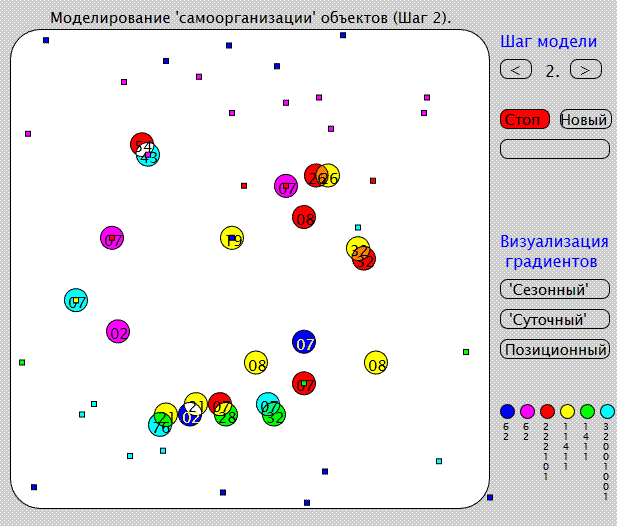Click the green circle labeled 32
The width and height of the screenshot is (617, 526).
(275, 415)
